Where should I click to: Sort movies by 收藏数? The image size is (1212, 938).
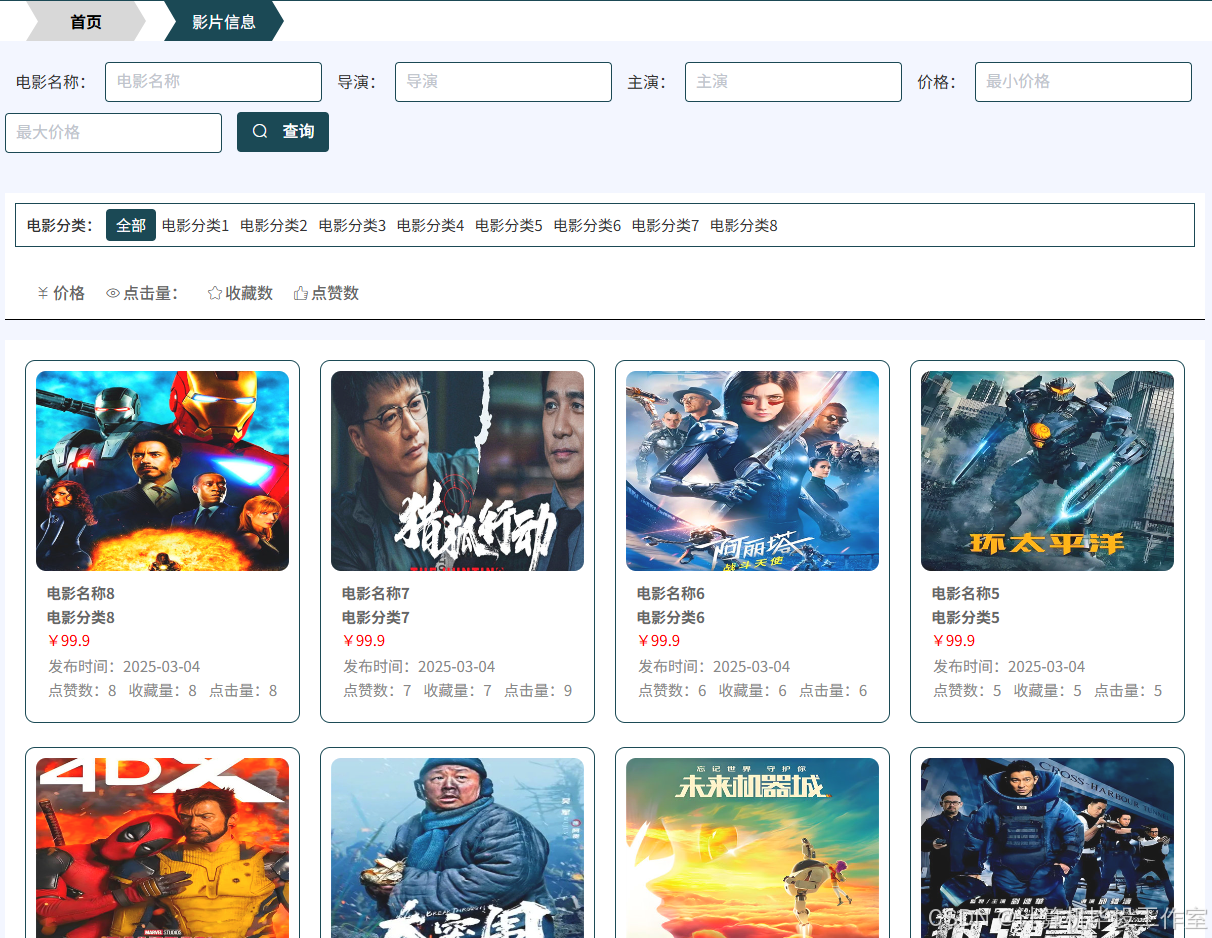point(240,293)
